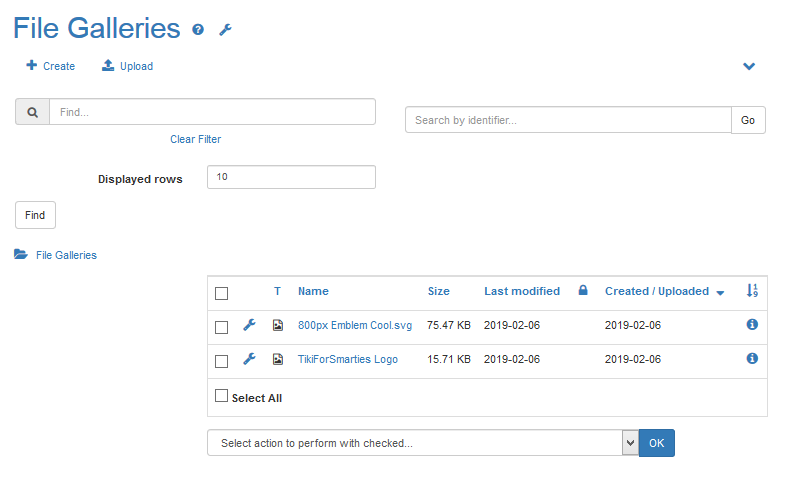This screenshot has width=804, height=489.
Task: Select File Galleries in the tree
Action: coord(66,255)
